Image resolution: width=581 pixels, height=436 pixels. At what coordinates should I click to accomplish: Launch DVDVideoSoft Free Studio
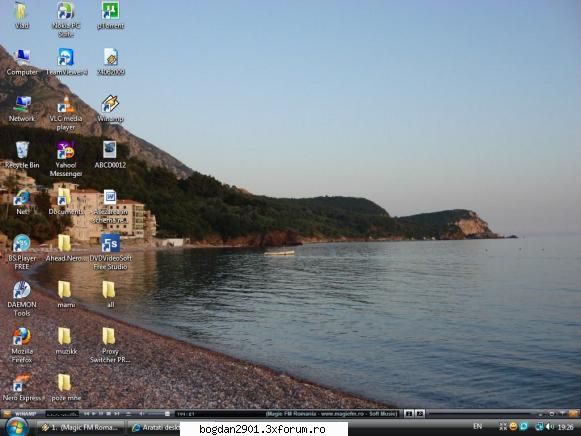click(110, 252)
